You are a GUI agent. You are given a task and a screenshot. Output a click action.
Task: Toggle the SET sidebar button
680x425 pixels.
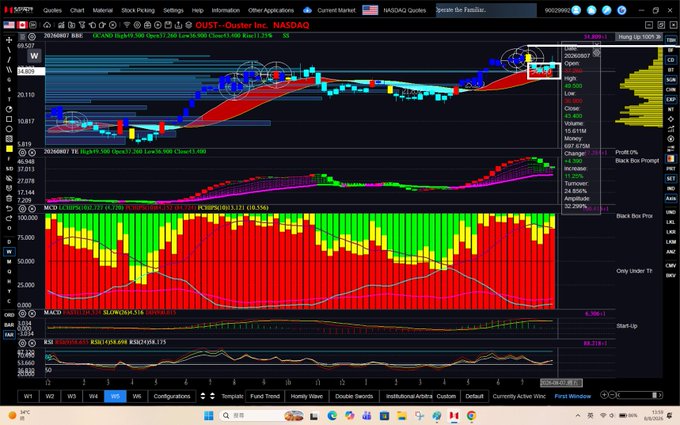point(670,178)
